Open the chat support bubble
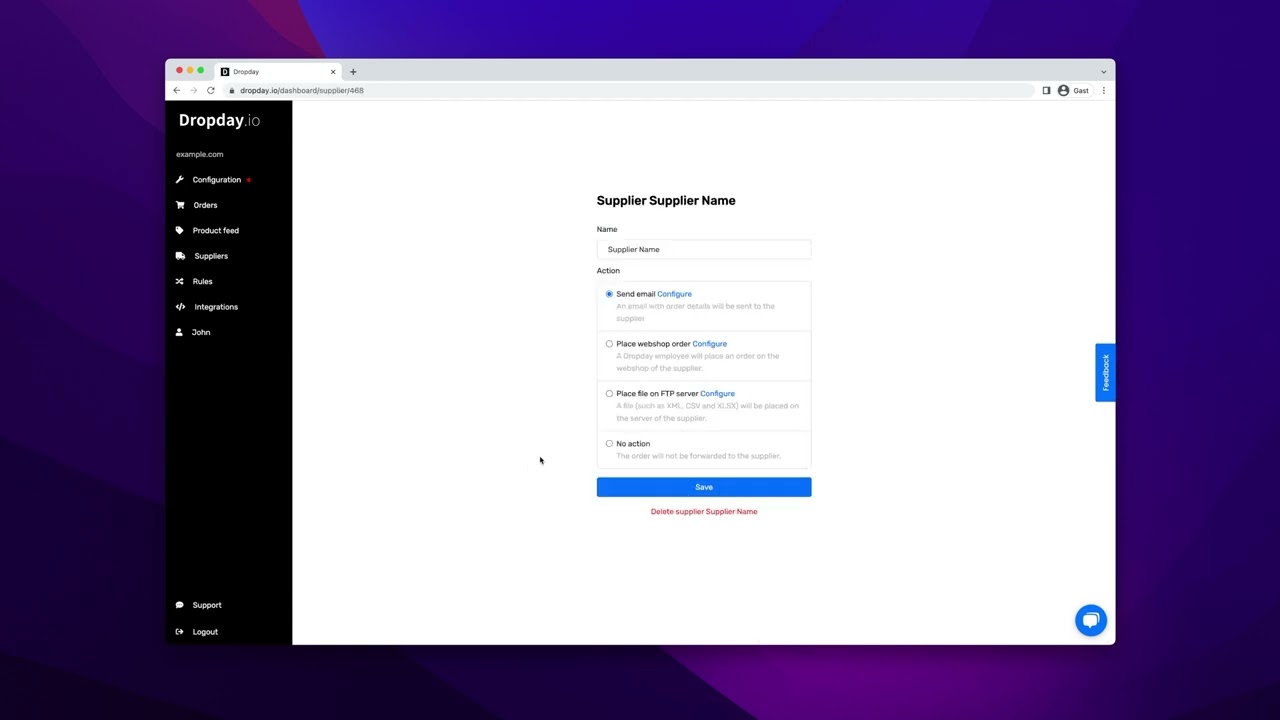This screenshot has height=720, width=1280. [1091, 620]
